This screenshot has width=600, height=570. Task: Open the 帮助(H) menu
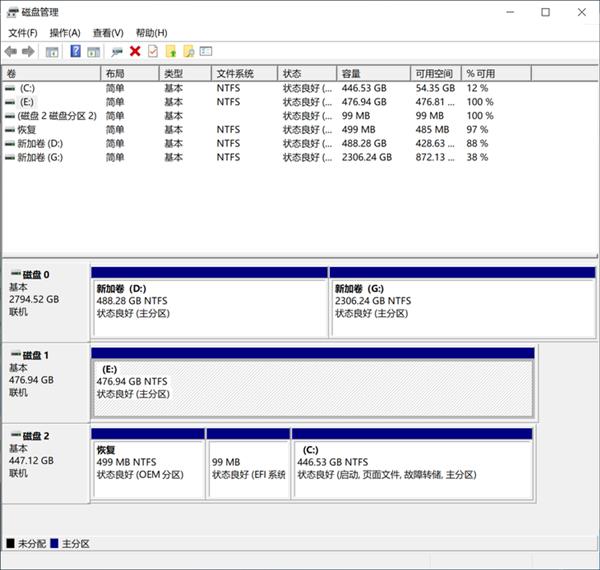tap(151, 32)
